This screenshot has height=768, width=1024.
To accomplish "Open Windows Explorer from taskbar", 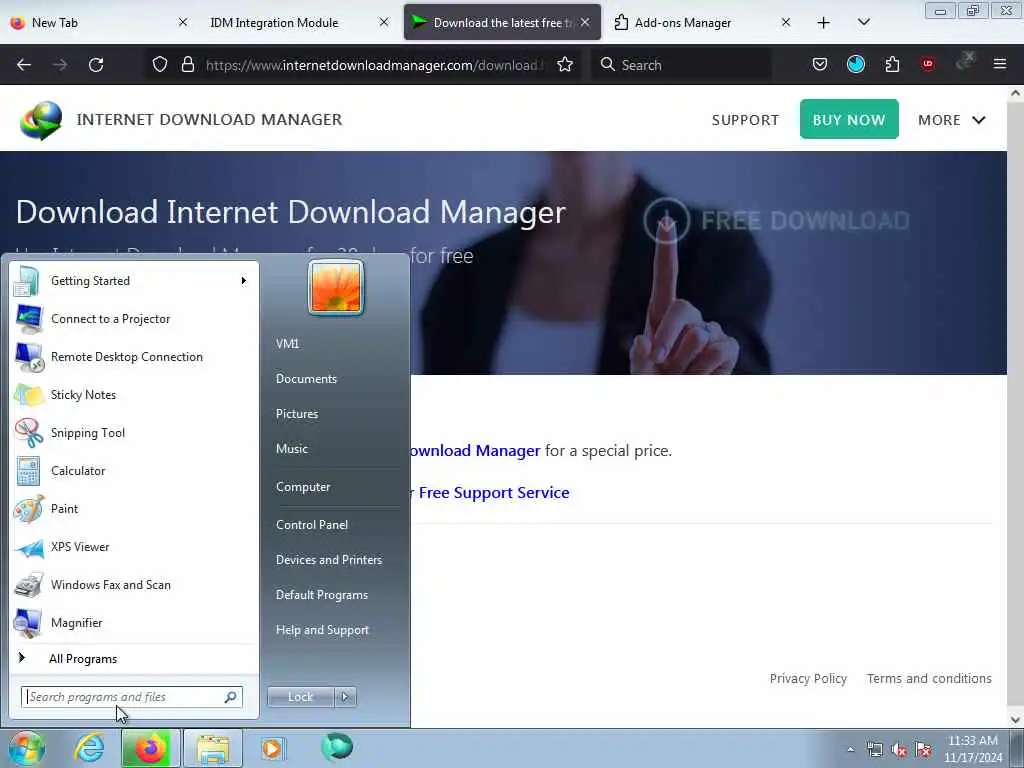I will point(213,748).
